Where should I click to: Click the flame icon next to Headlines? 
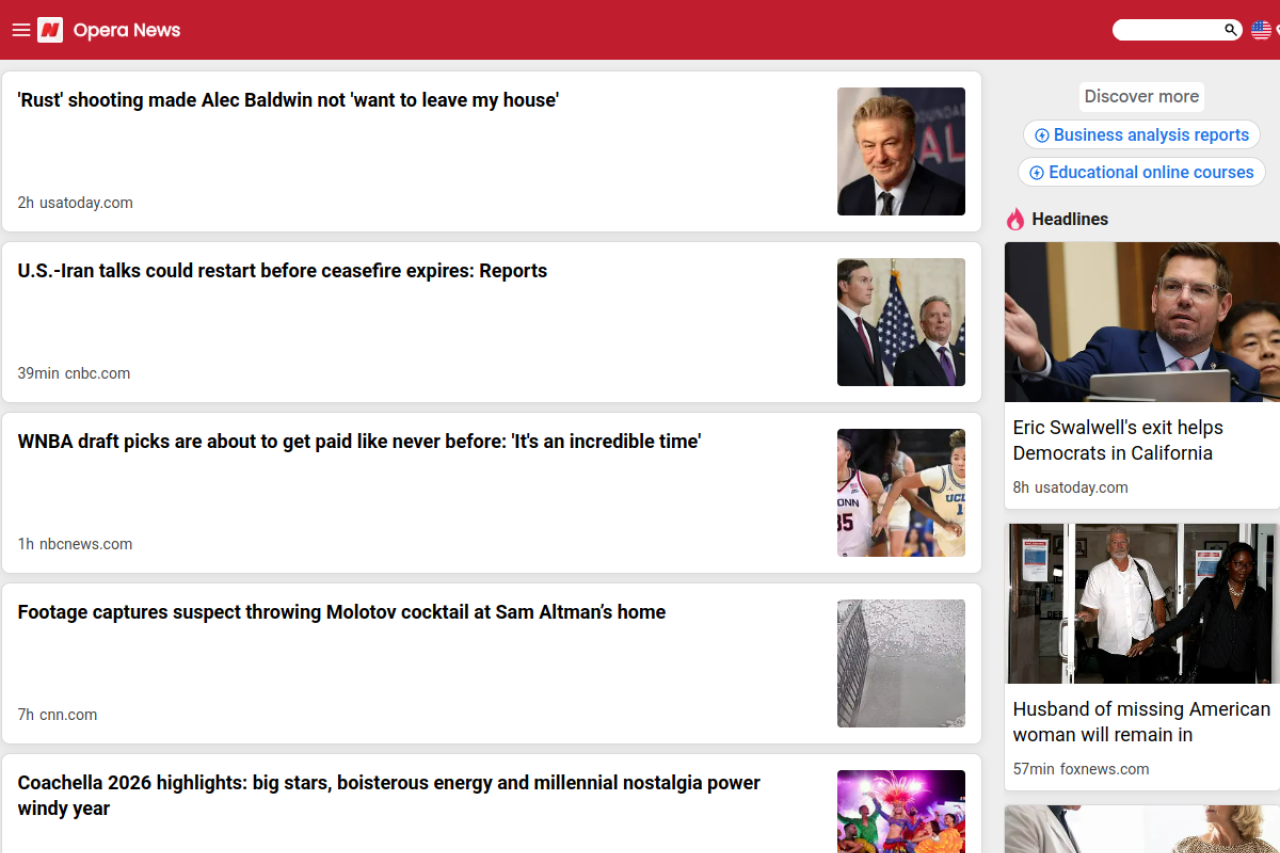1015,219
